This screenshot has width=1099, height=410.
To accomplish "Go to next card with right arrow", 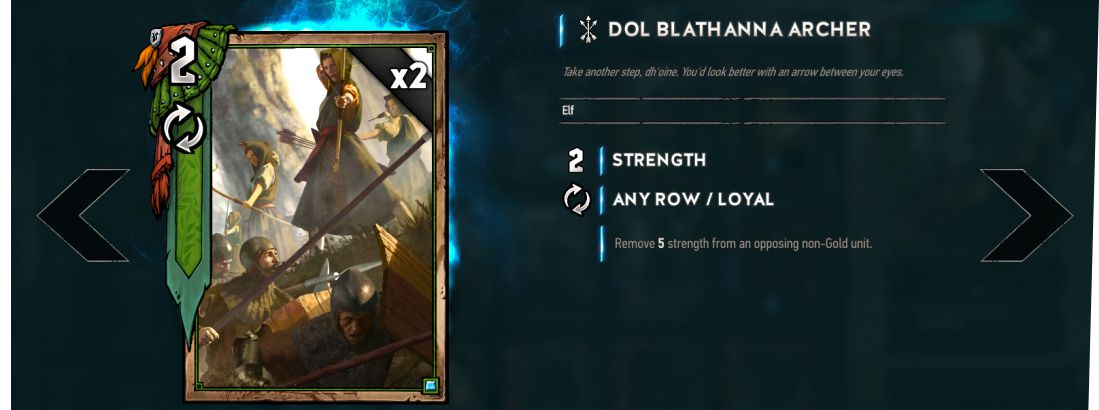I will pyautogui.click(x=1026, y=215).
